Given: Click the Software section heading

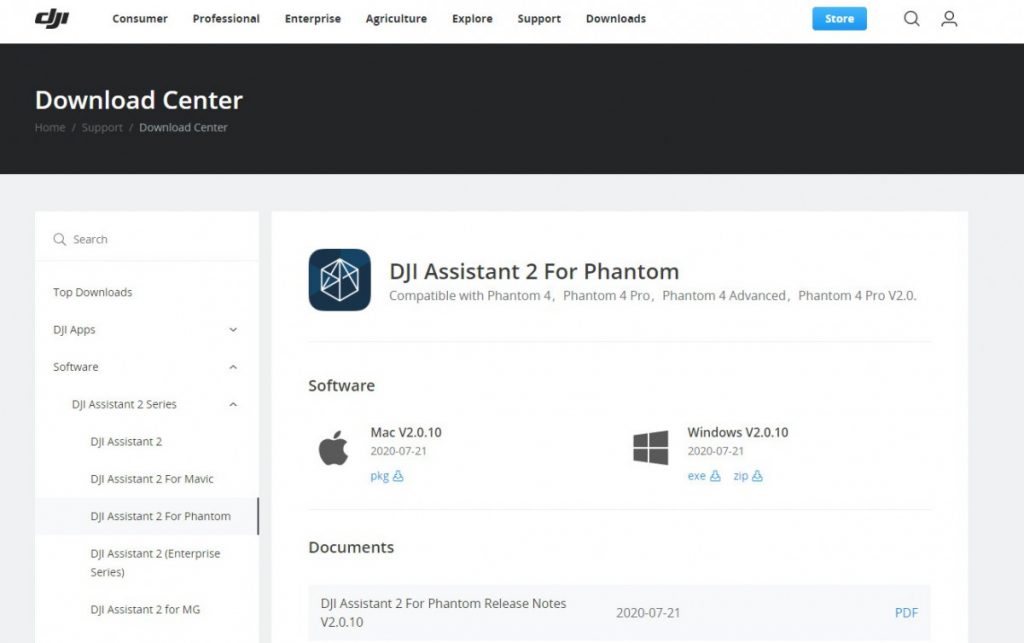Looking at the screenshot, I should [341, 385].
